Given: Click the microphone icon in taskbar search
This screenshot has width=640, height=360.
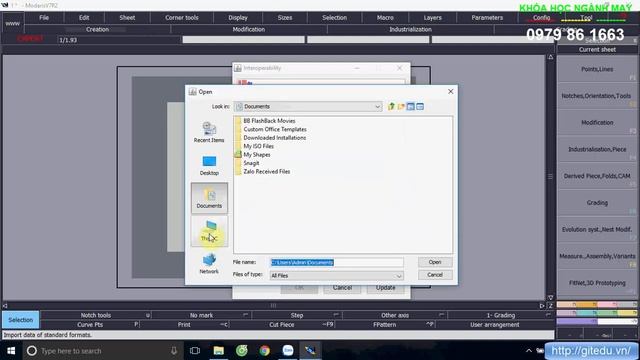Looking at the screenshot, I should coord(174,351).
